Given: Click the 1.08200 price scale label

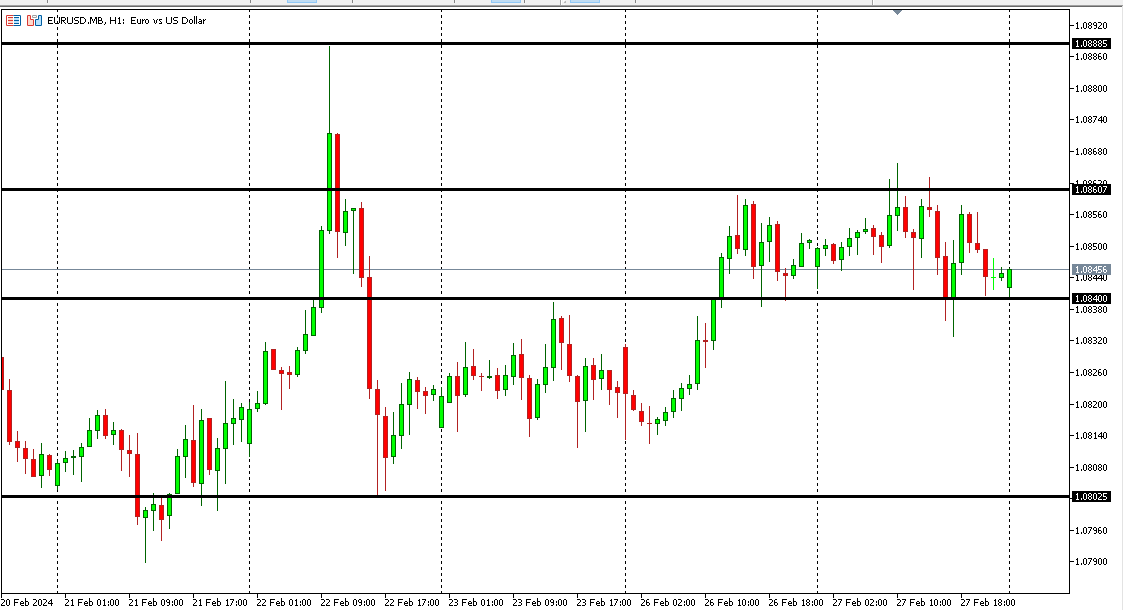Looking at the screenshot, I should click(1091, 405).
